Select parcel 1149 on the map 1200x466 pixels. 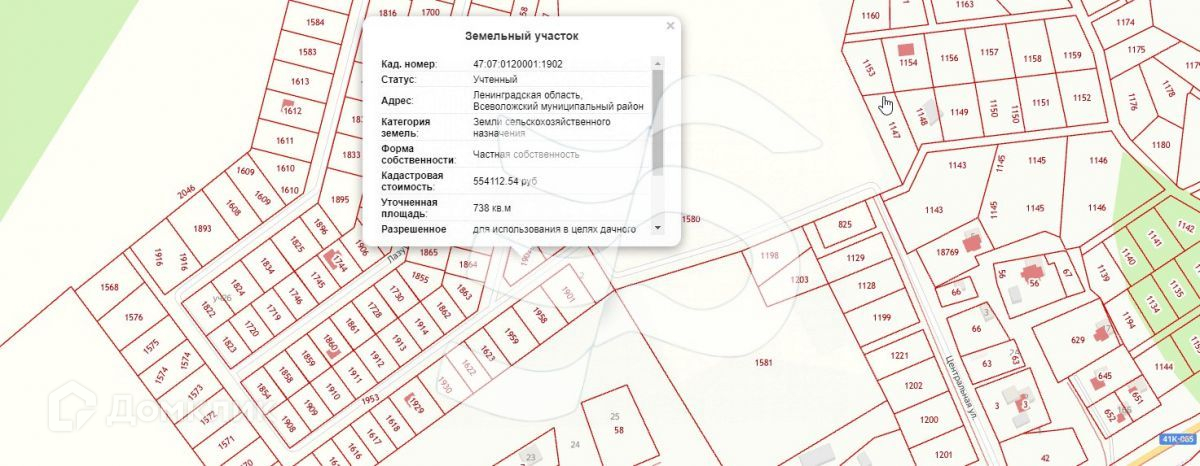click(x=960, y=112)
